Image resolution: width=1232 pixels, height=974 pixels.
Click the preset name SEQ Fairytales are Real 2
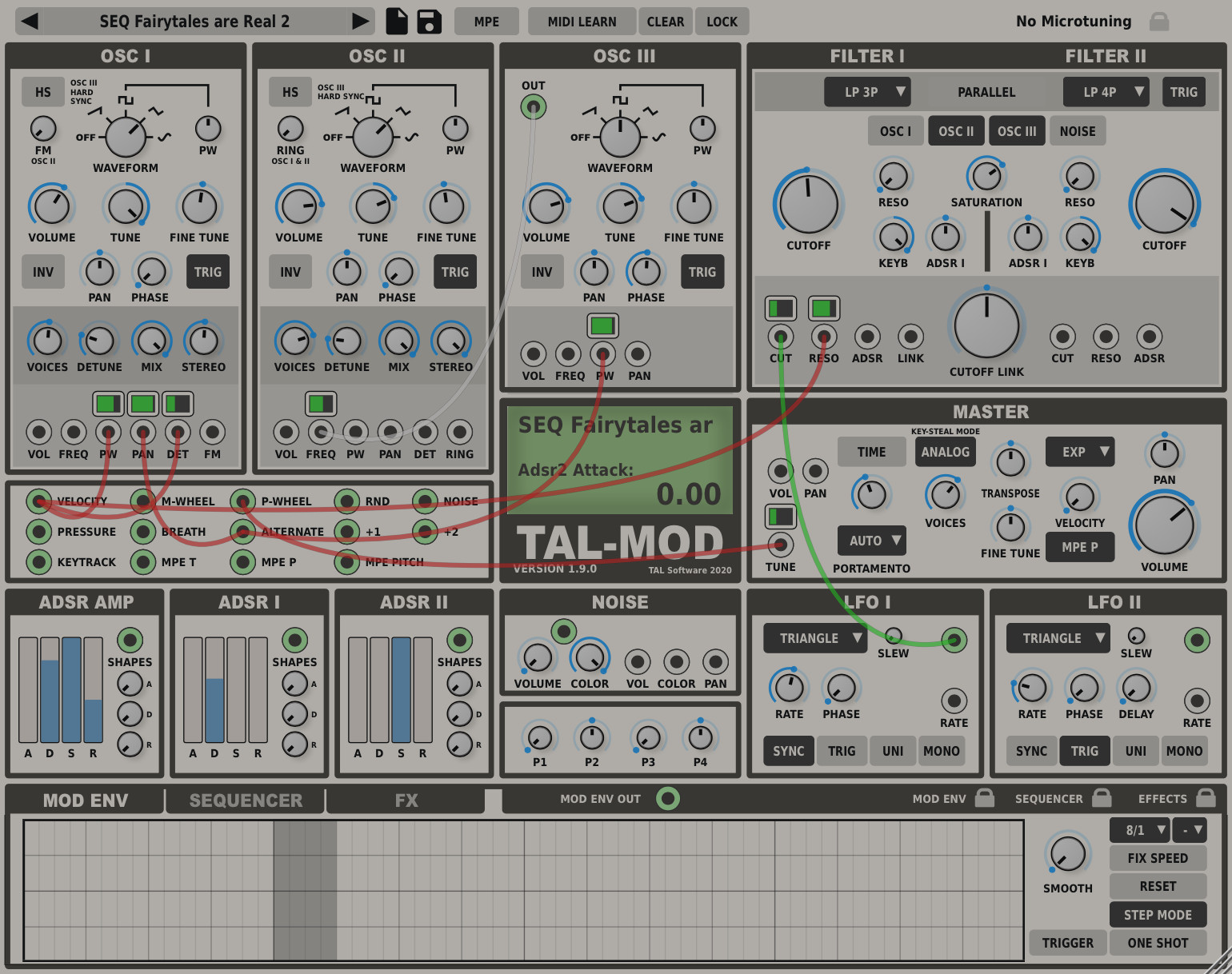click(x=194, y=21)
